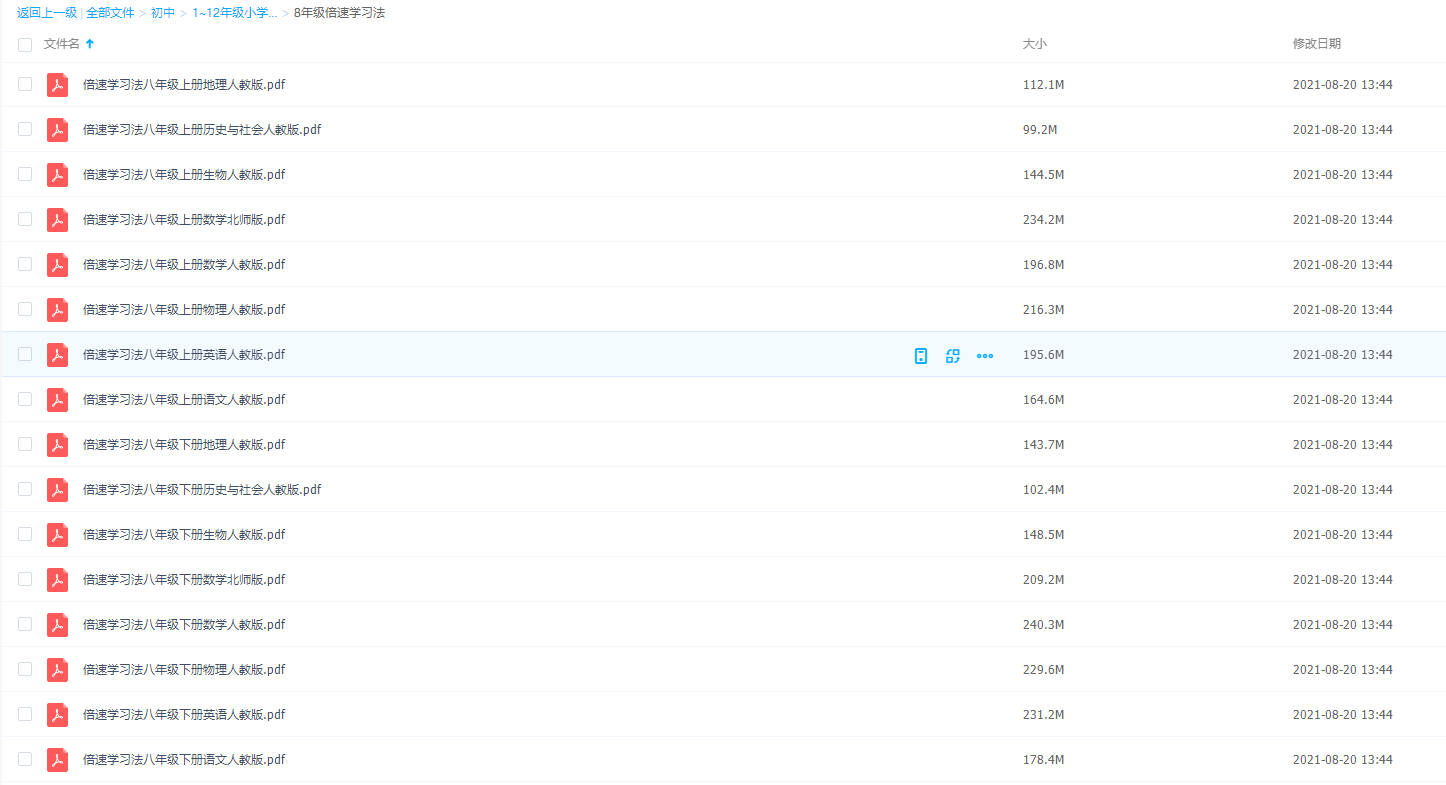The image size is (1446, 785).
Task: Sort files by the 大小 column header
Action: 1034,44
